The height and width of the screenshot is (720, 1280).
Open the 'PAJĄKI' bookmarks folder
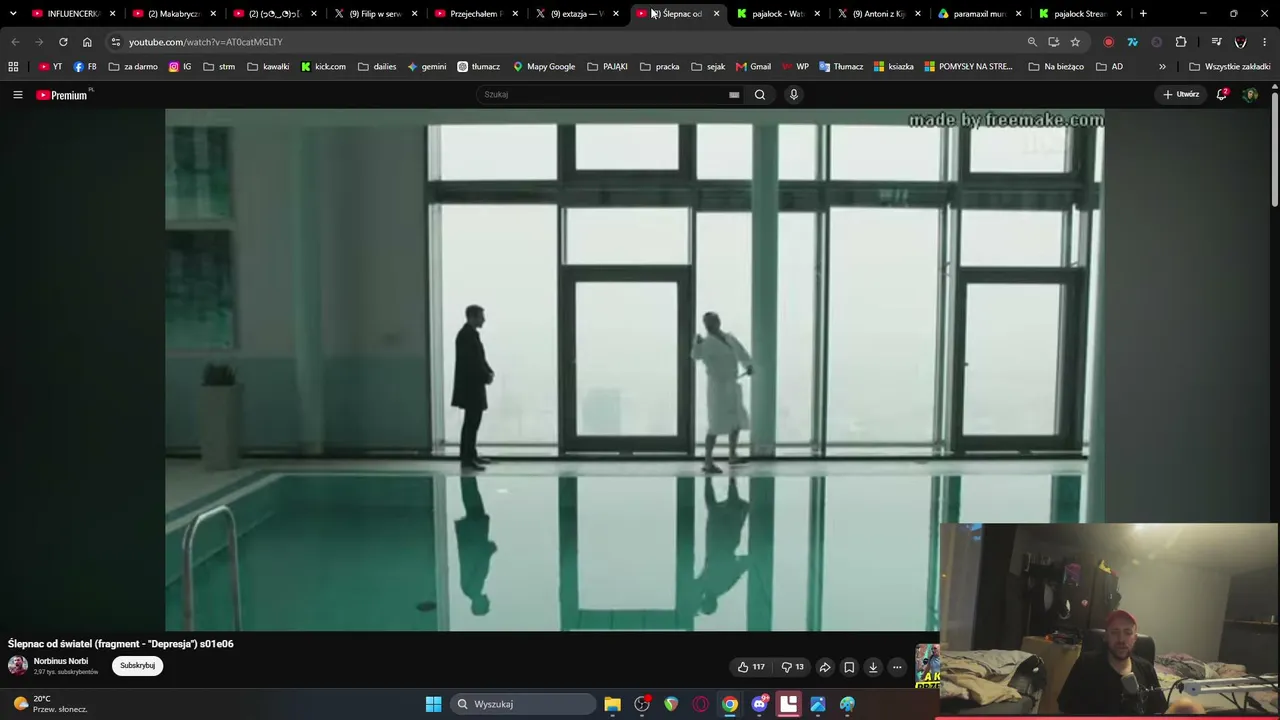(607, 67)
